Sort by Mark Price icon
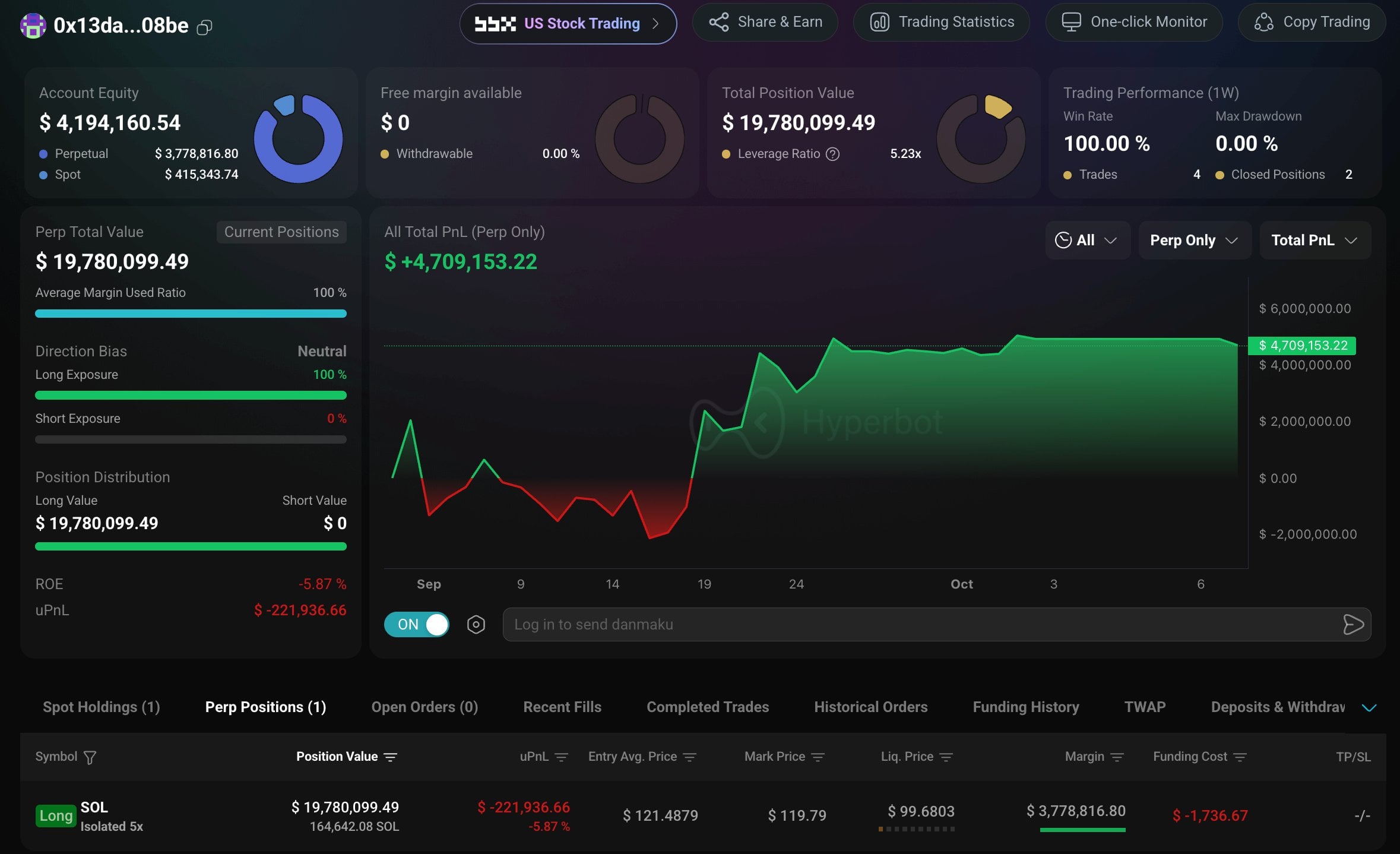Viewport: 1400px width, 854px height. tap(818, 757)
